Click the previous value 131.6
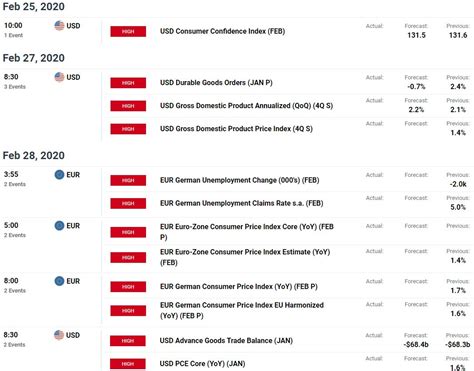Screen dimensions: 474x371 pyautogui.click(x=458, y=35)
